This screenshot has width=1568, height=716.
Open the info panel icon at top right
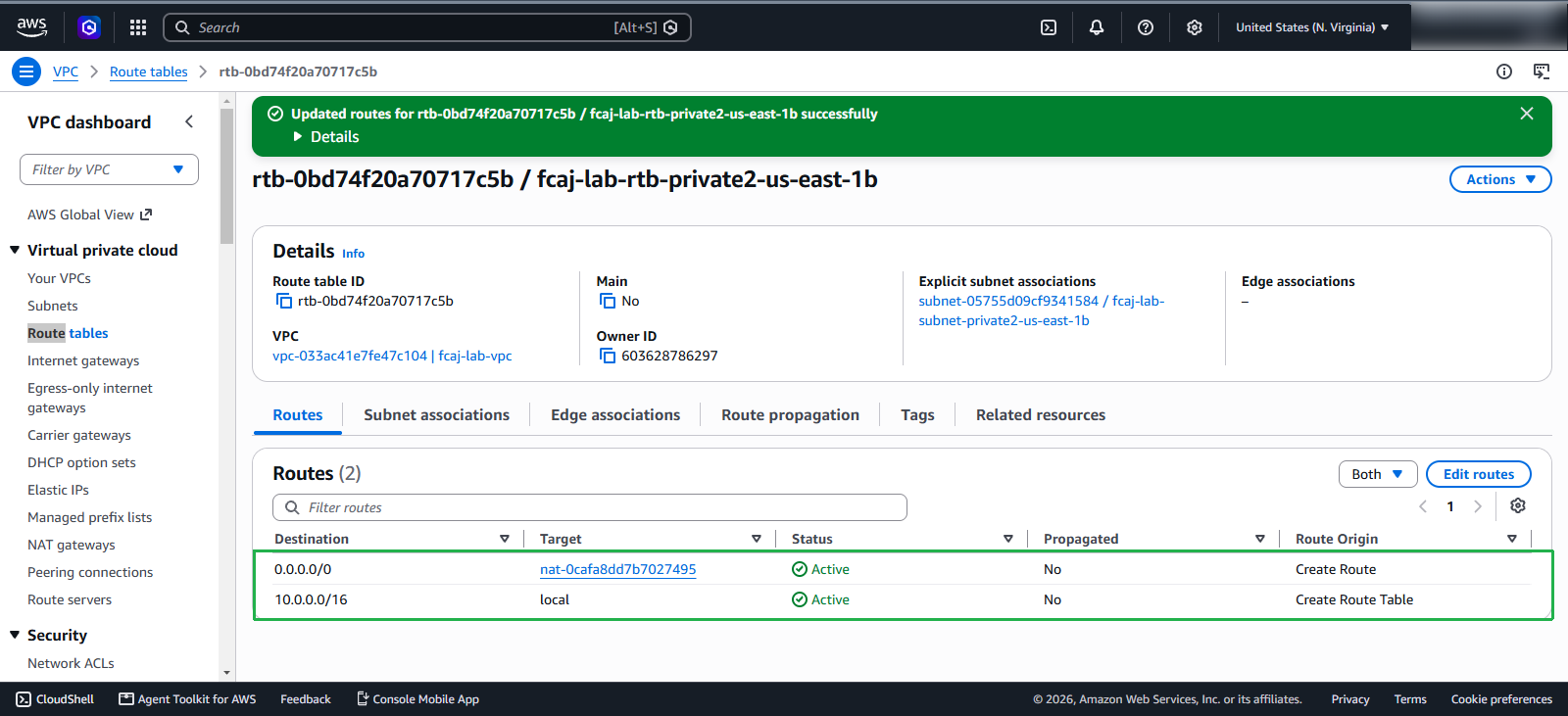click(1504, 72)
